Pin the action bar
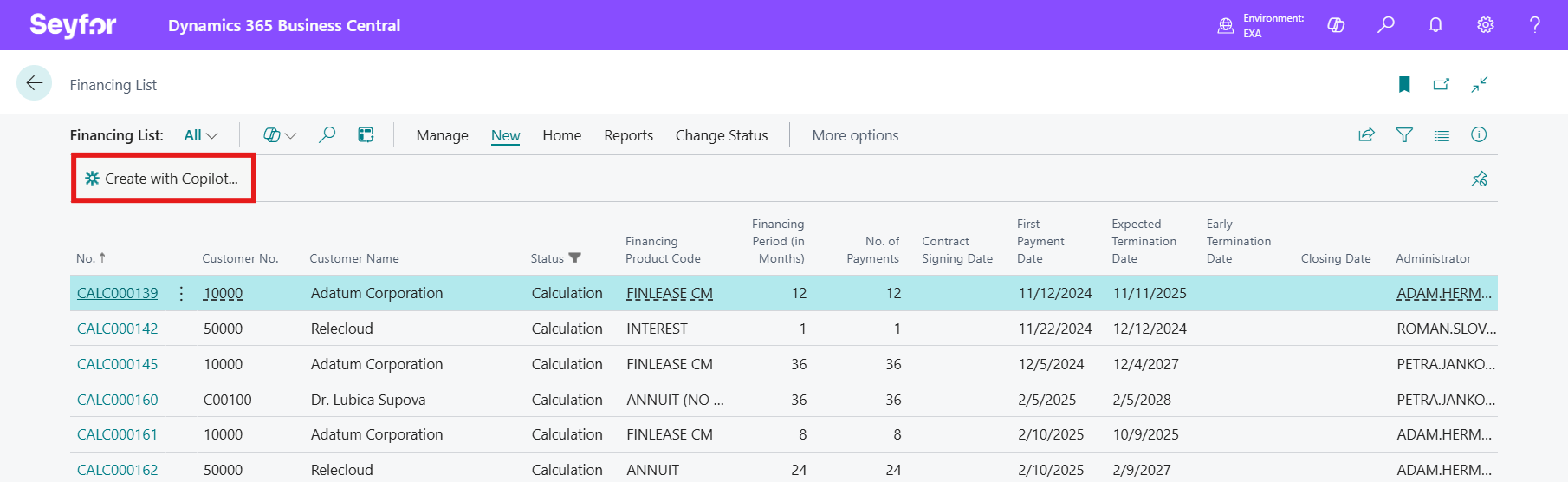The image size is (1568, 482). (1479, 179)
